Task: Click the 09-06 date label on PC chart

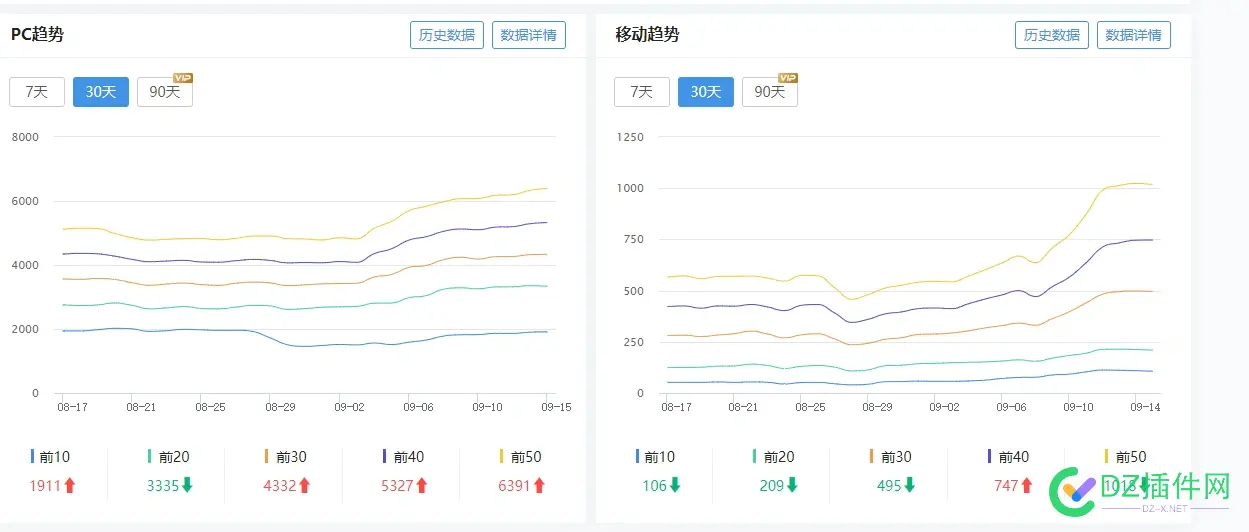Action: pos(418,407)
